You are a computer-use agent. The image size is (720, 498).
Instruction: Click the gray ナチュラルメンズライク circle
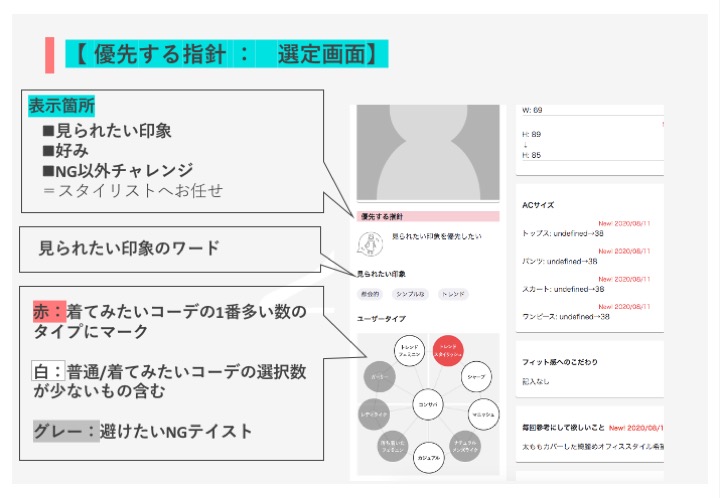[x=467, y=444]
